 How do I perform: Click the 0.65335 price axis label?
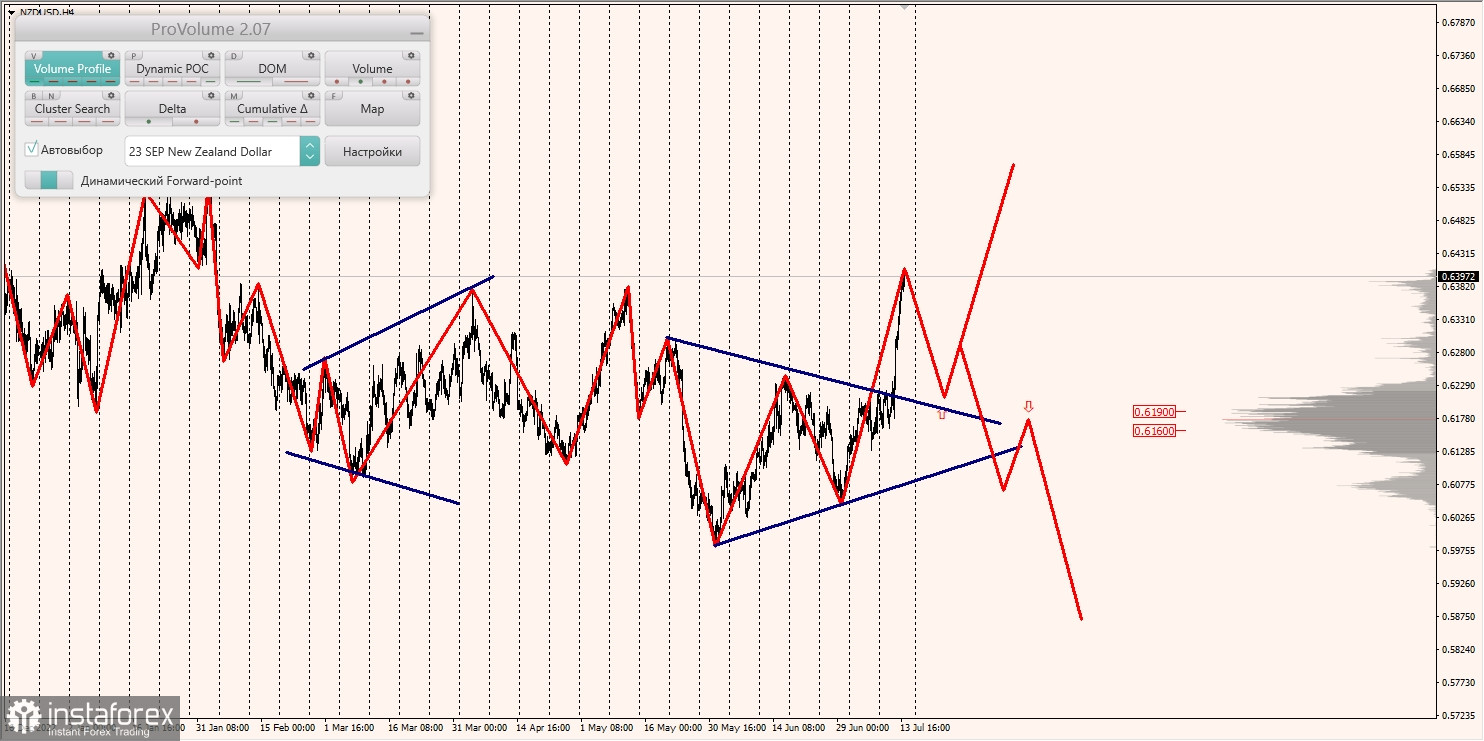pos(1458,187)
